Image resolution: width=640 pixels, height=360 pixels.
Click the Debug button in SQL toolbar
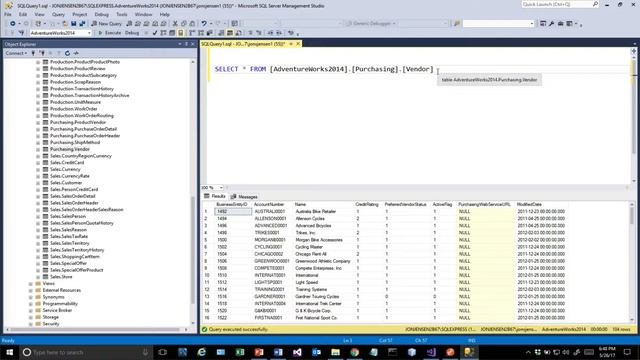pyautogui.click(x=131, y=33)
